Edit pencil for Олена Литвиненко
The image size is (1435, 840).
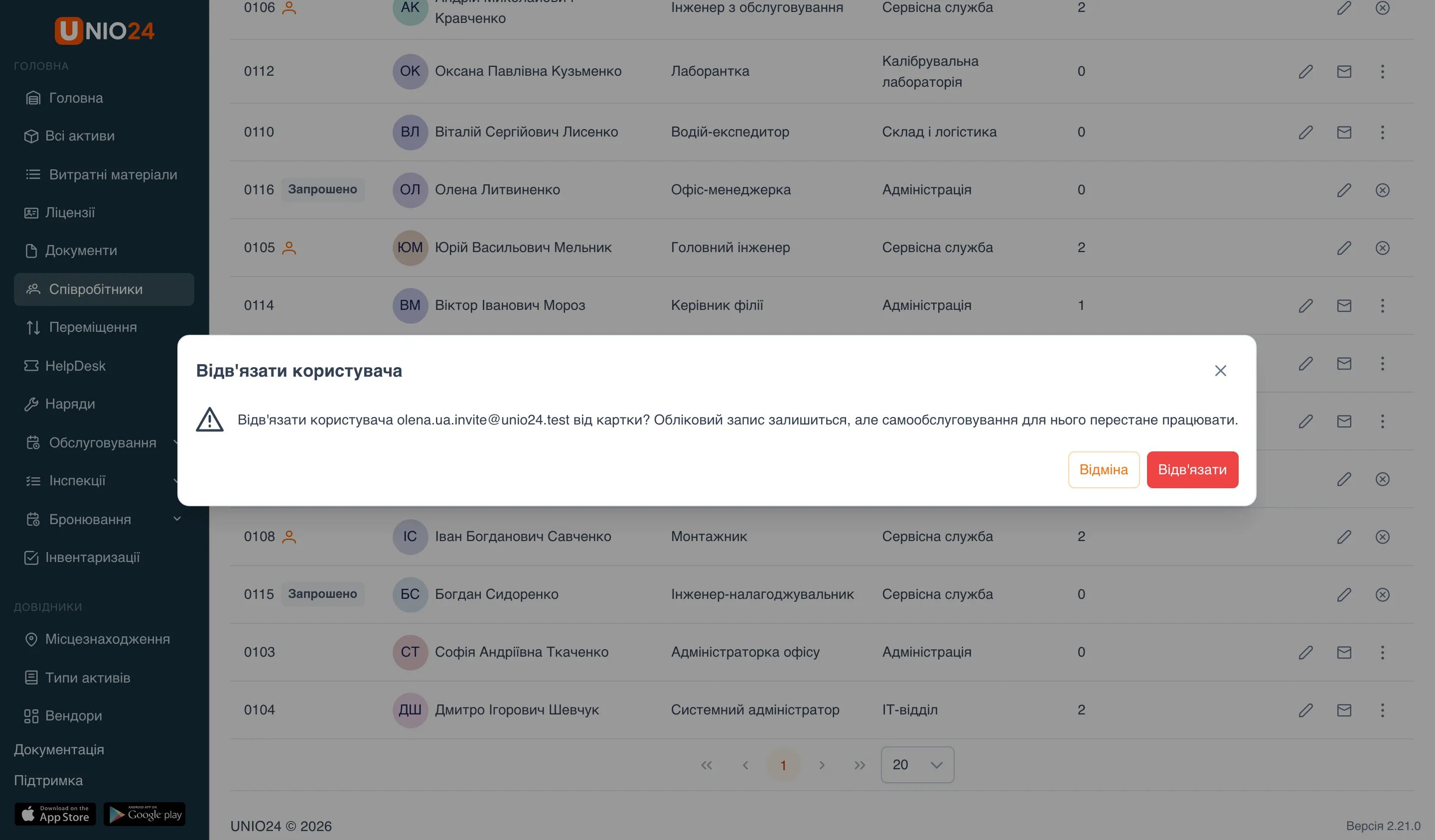pyautogui.click(x=1344, y=190)
